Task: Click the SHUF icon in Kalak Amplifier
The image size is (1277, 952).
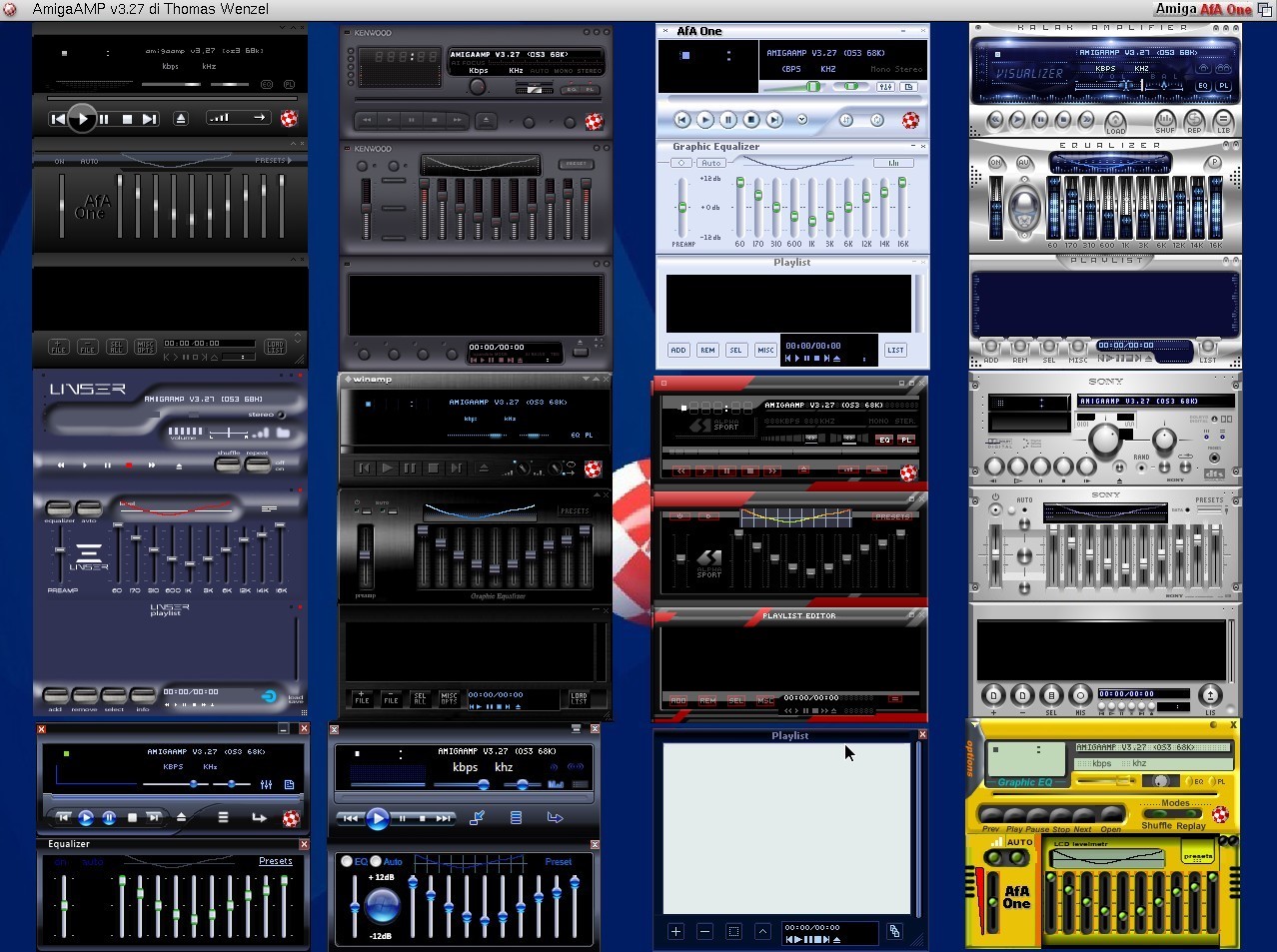Action: (x=1165, y=121)
